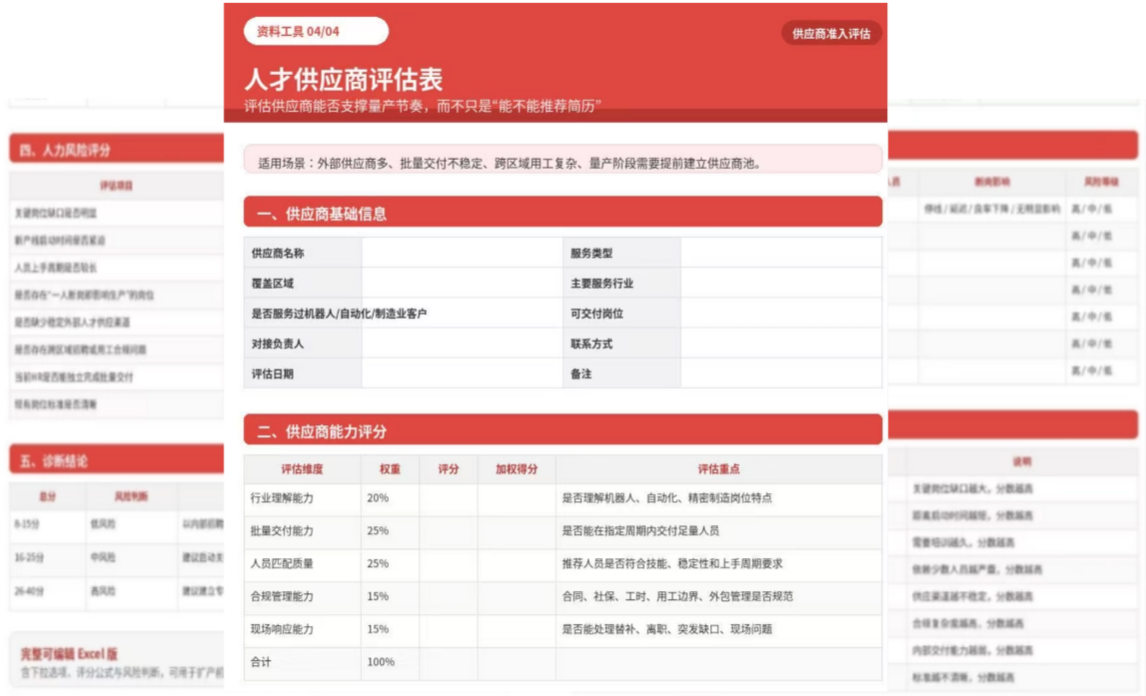Select the blank field beside 供应商名称
Screen dimensions: 1146x696
(x=462, y=253)
